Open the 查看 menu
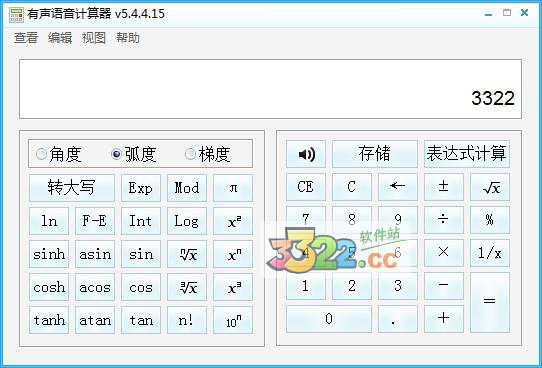The image size is (542, 368). tap(26, 38)
